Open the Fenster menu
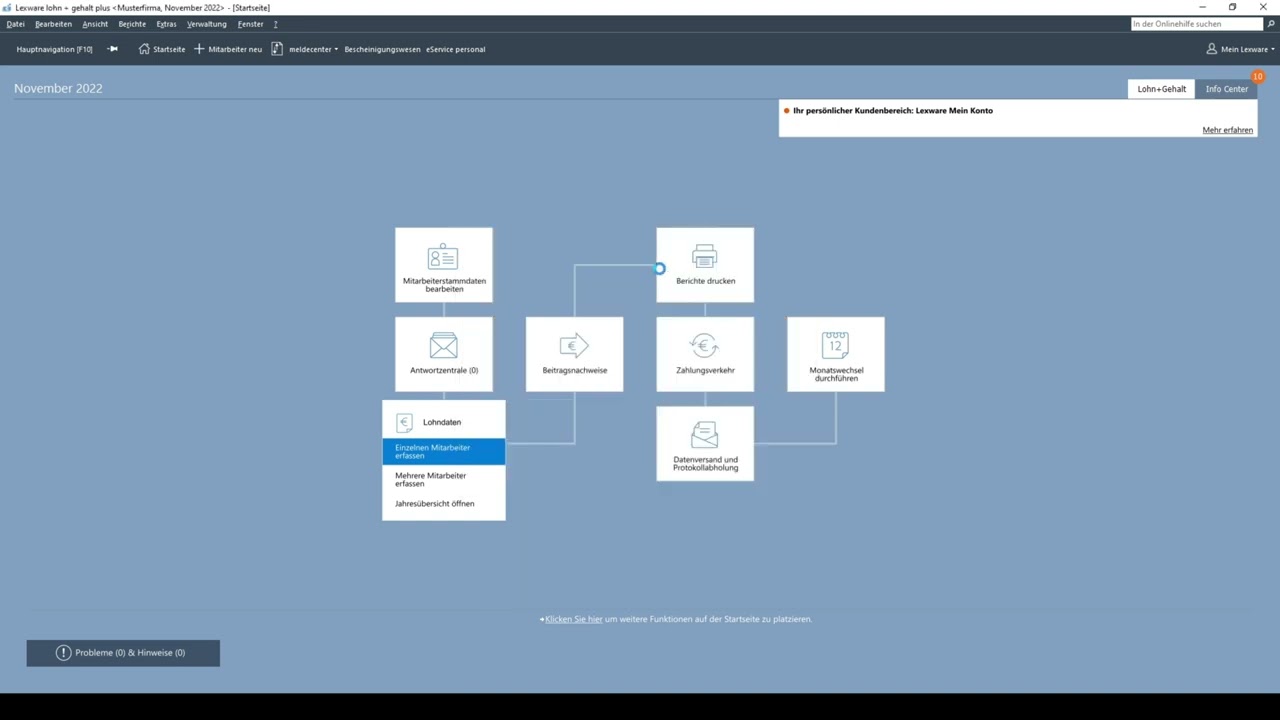 click(251, 24)
